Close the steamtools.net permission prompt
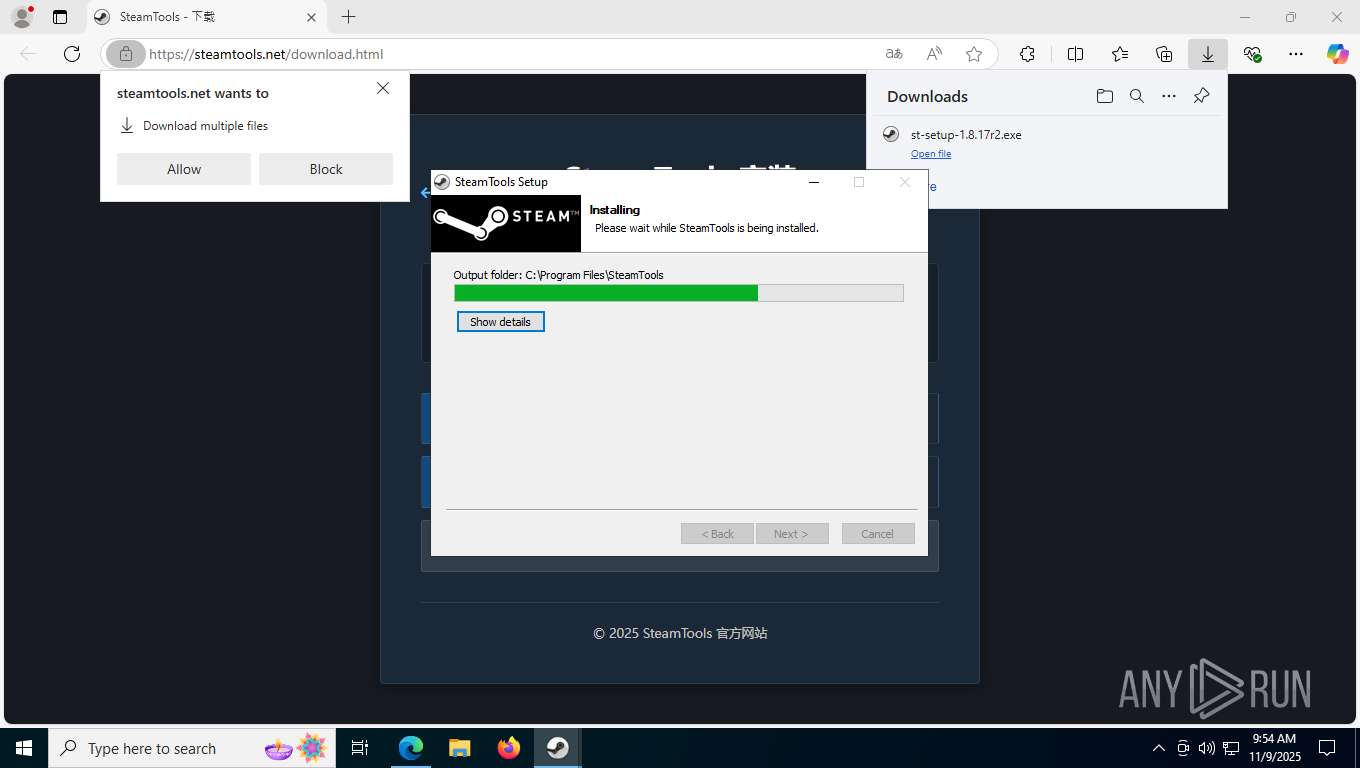Screen dimensions: 1360x768 pos(383,88)
